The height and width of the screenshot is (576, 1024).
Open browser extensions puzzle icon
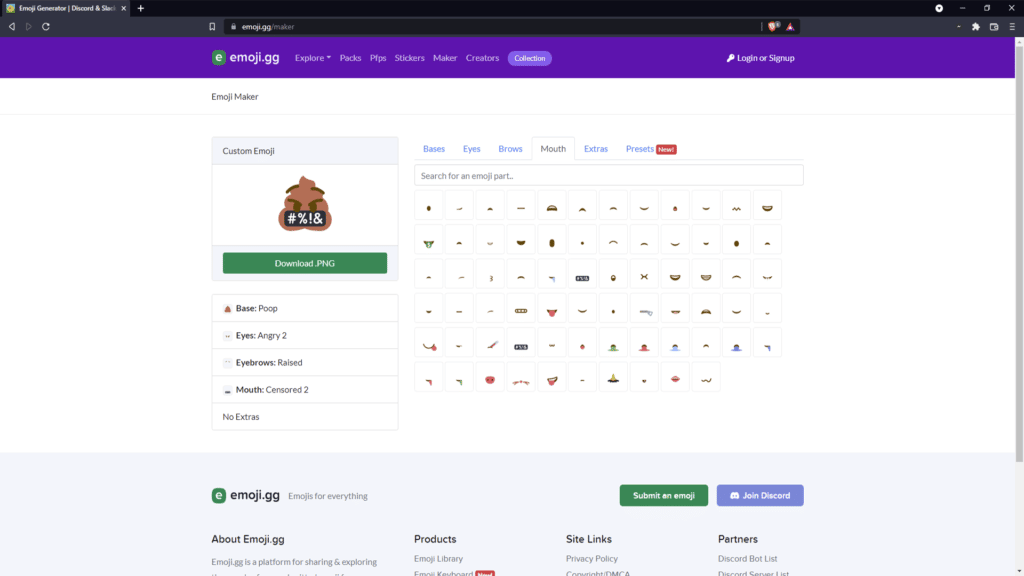point(976,27)
